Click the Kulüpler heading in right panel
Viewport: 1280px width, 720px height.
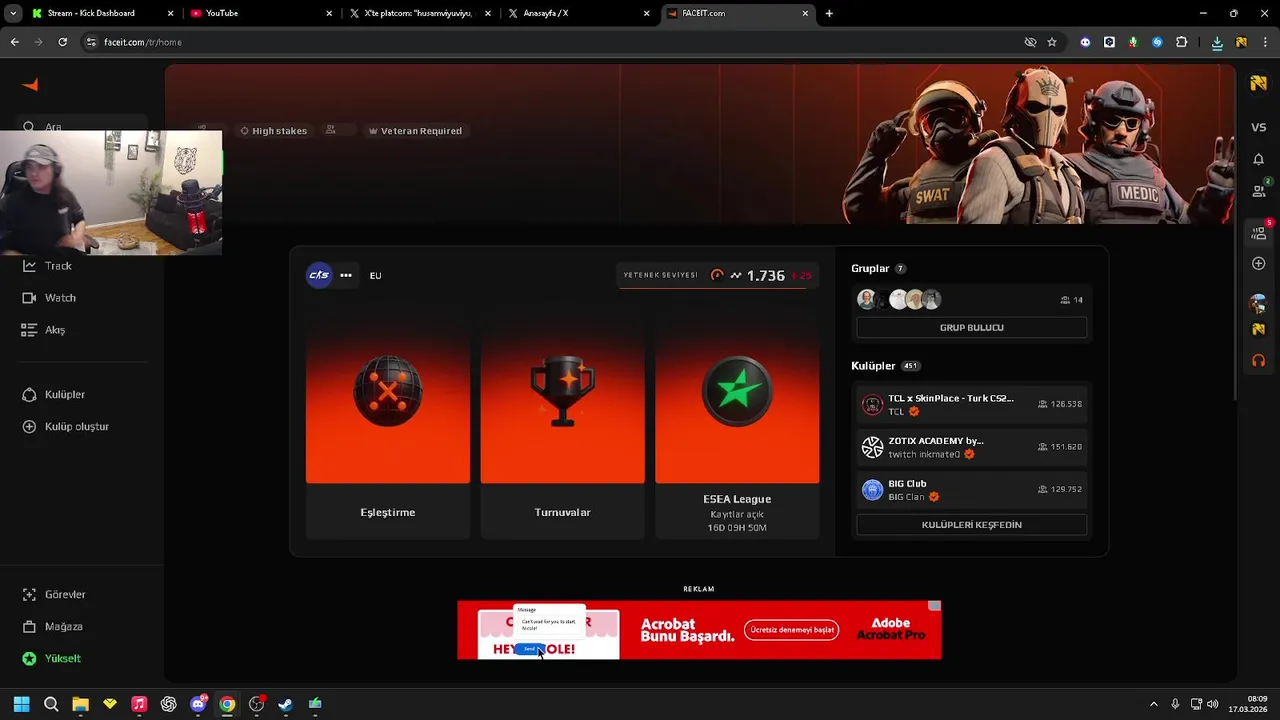[x=873, y=366]
